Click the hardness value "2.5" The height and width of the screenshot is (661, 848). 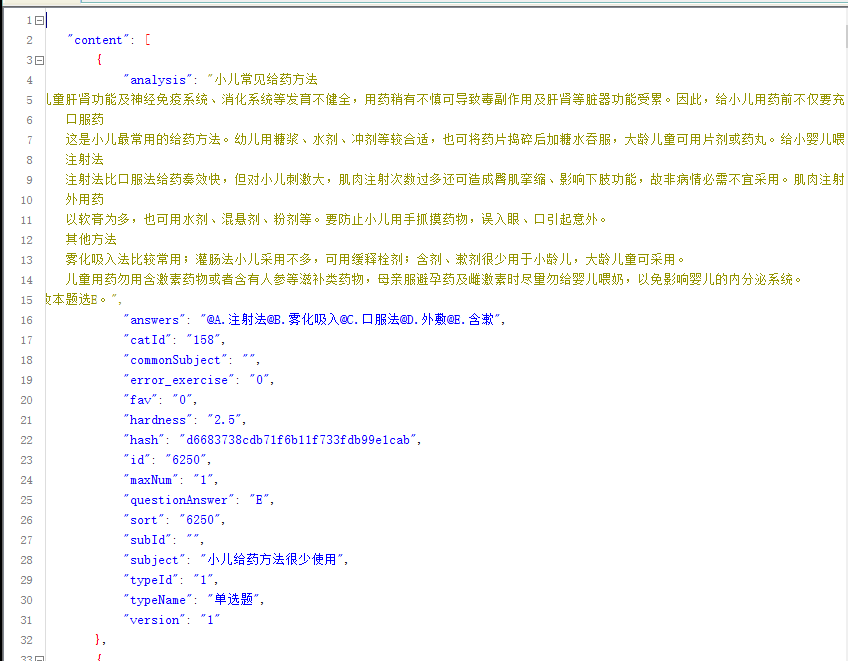coord(224,420)
